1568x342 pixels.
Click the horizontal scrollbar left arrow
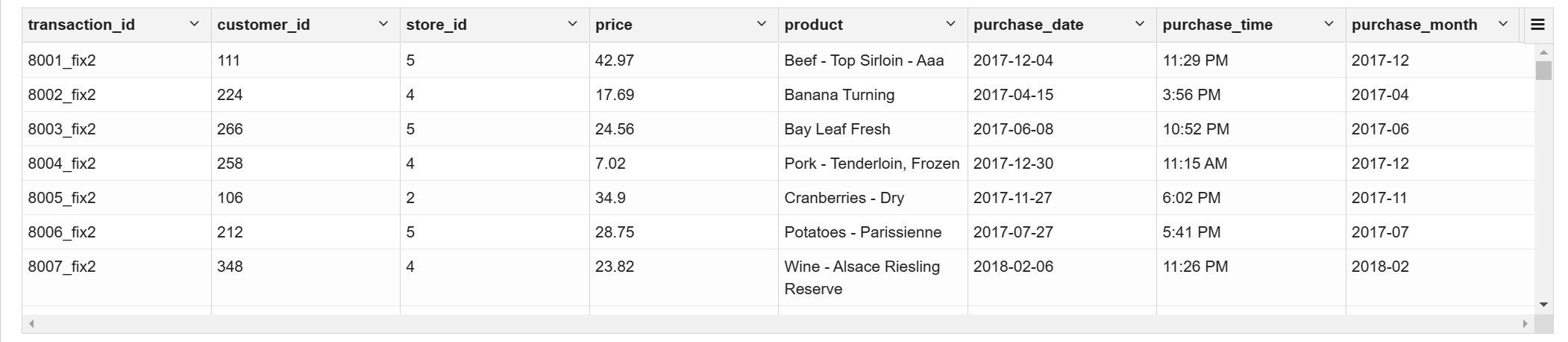(x=31, y=323)
